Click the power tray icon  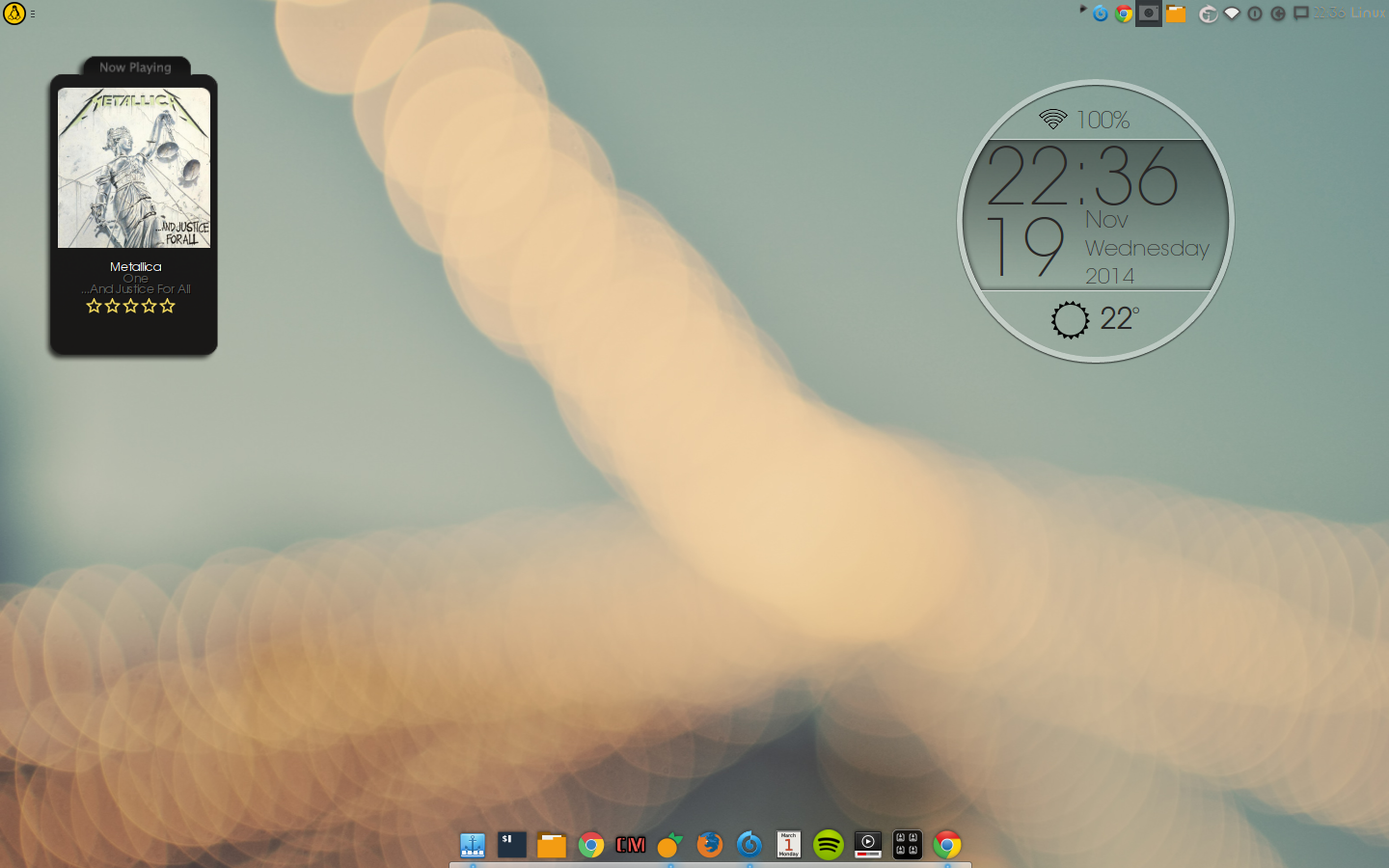(1255, 14)
